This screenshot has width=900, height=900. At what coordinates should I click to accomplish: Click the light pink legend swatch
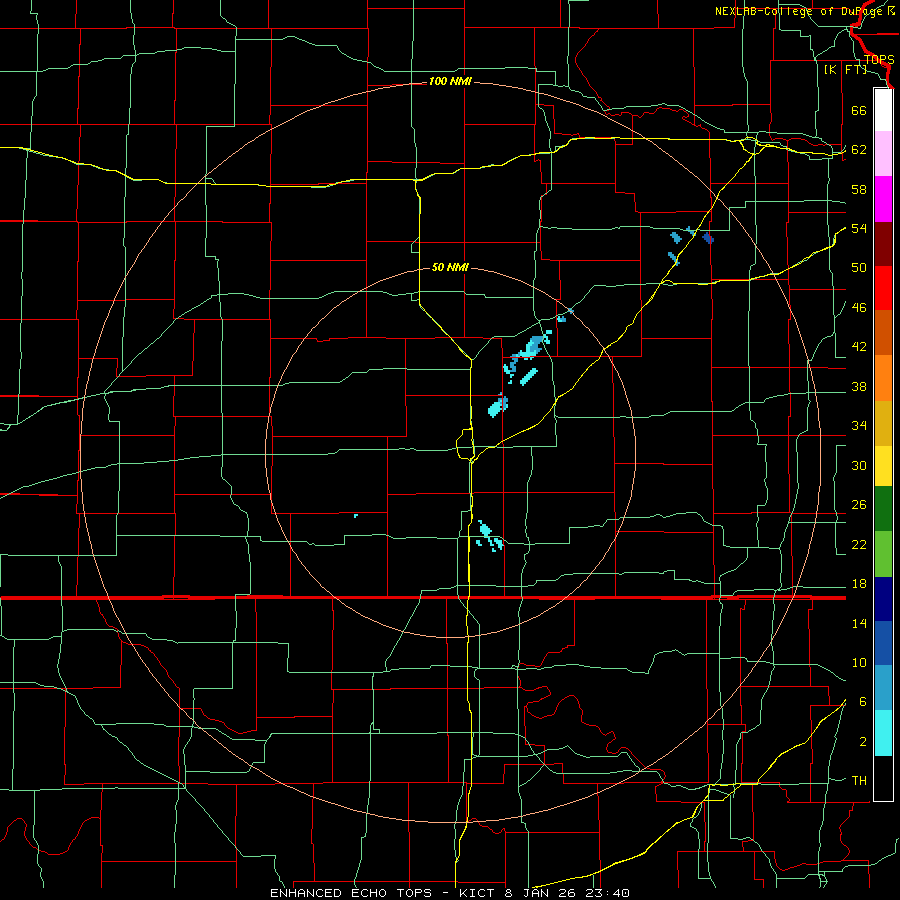(x=883, y=153)
